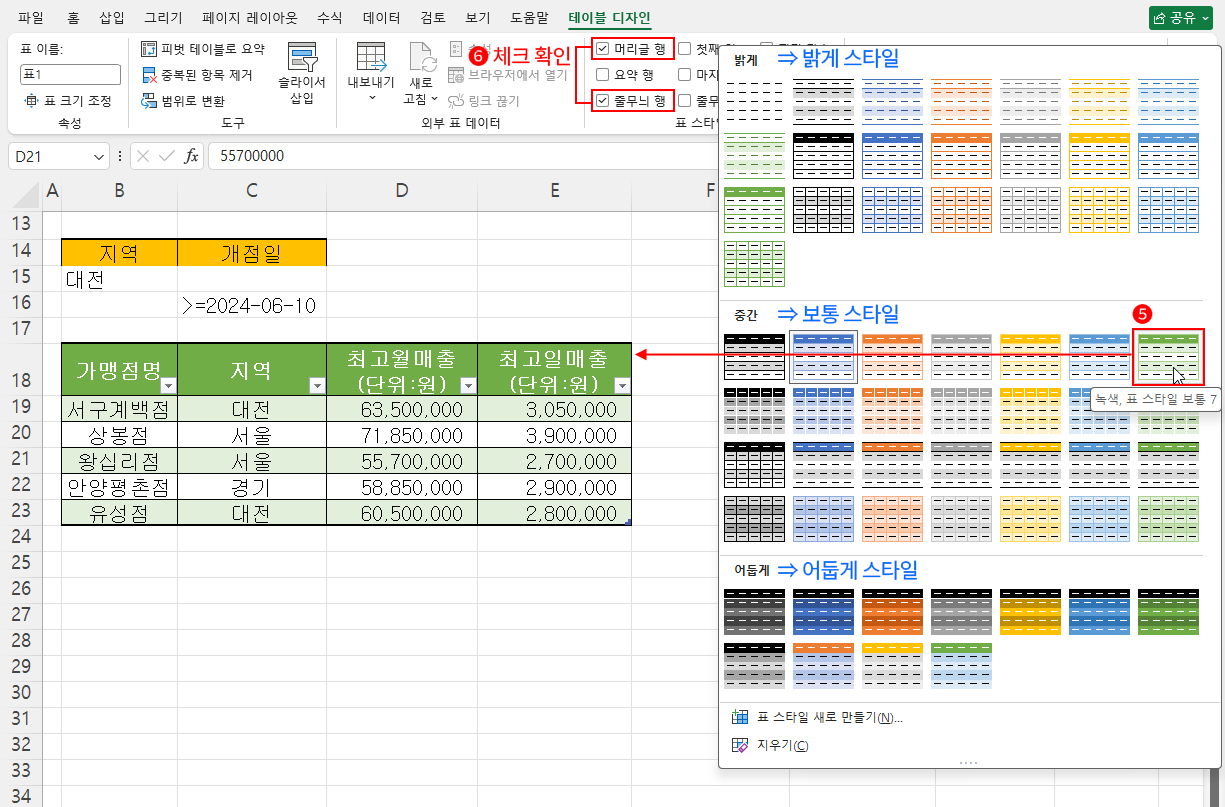The image size is (1225, 807).
Task: Click 지우기(C) text in gallery
Action: tap(783, 746)
